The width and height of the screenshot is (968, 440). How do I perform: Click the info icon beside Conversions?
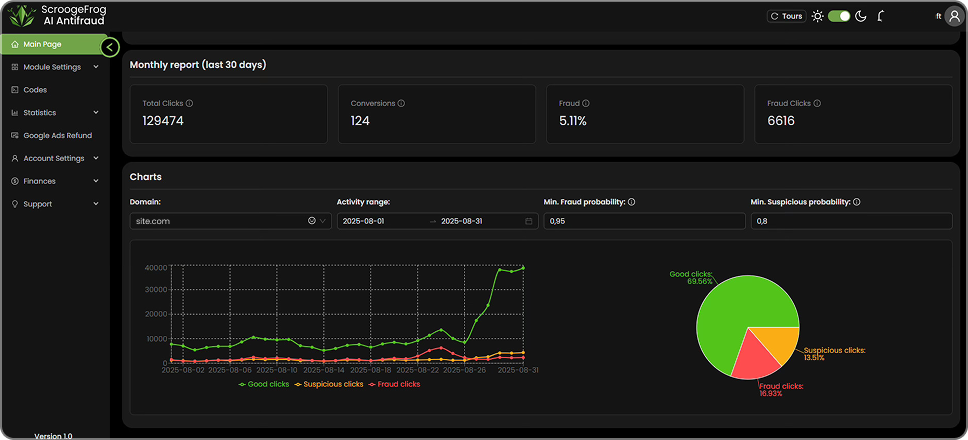tap(402, 103)
